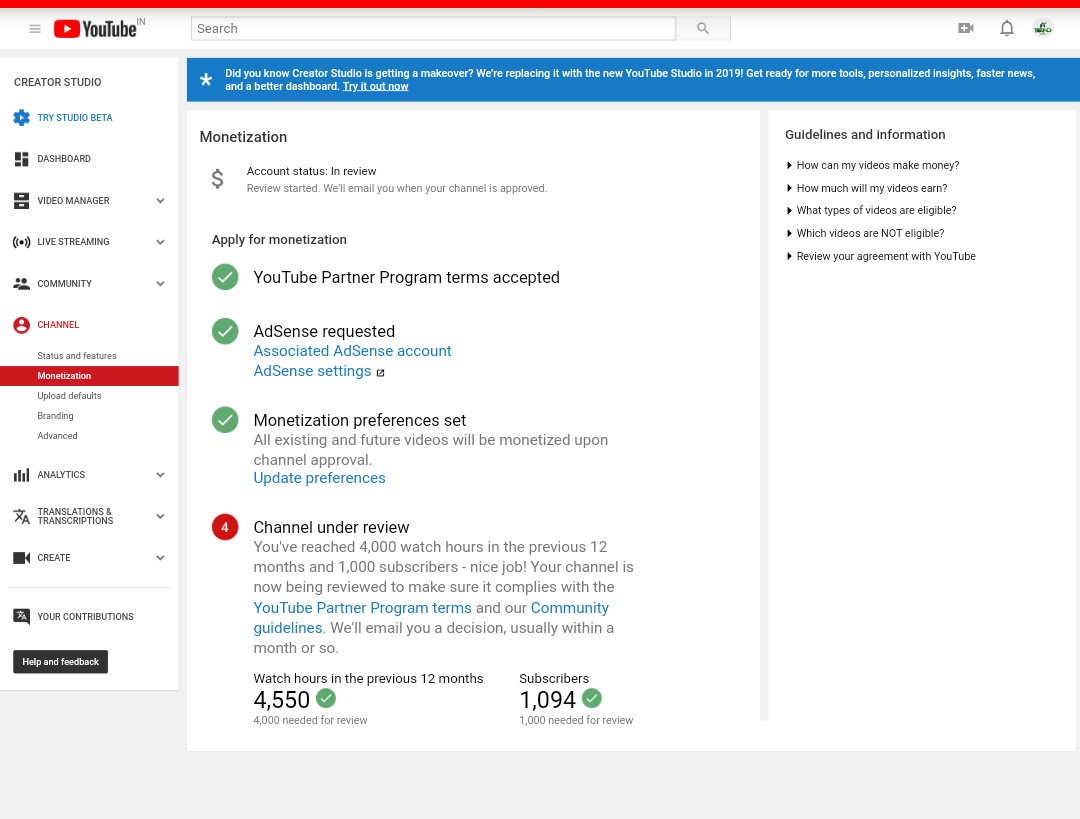1080x819 pixels.
Task: Open the hamburger guide menu
Action: click(34, 29)
